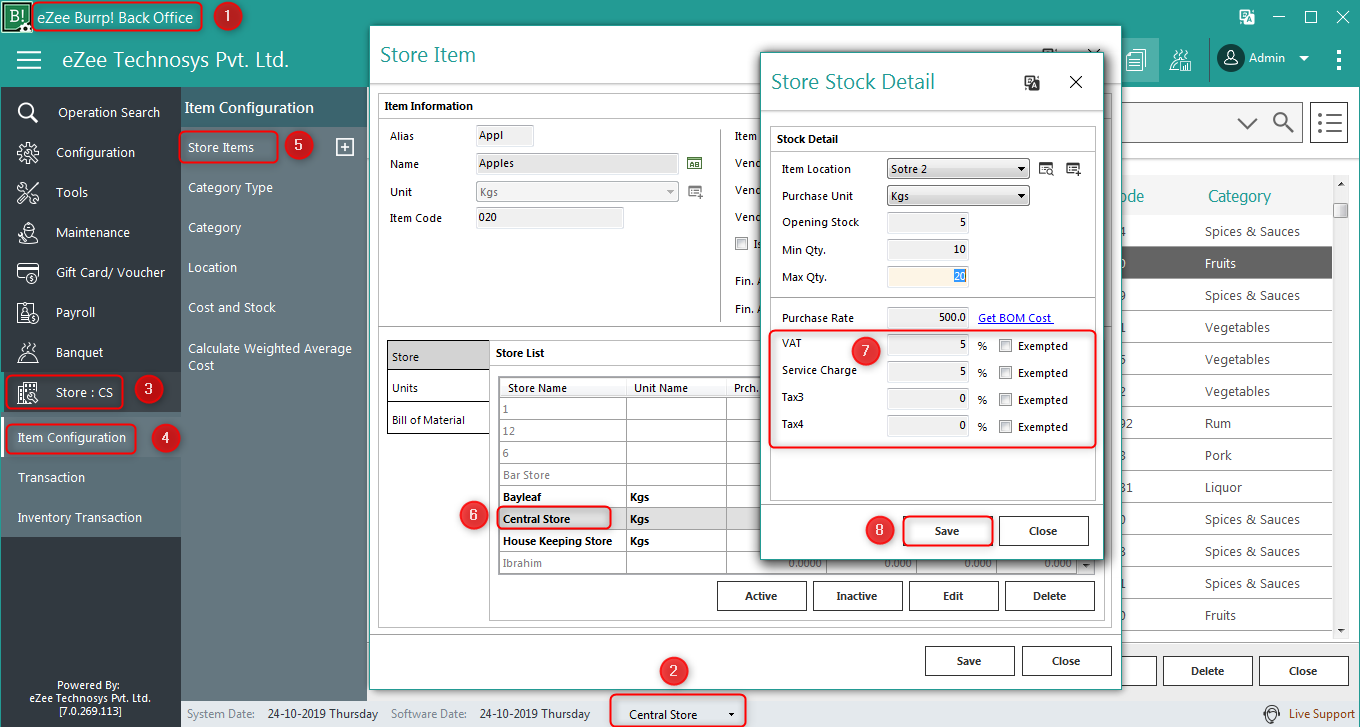This screenshot has width=1360, height=727.
Task: Click the green alias icon beside Apples name
Action: (x=694, y=163)
